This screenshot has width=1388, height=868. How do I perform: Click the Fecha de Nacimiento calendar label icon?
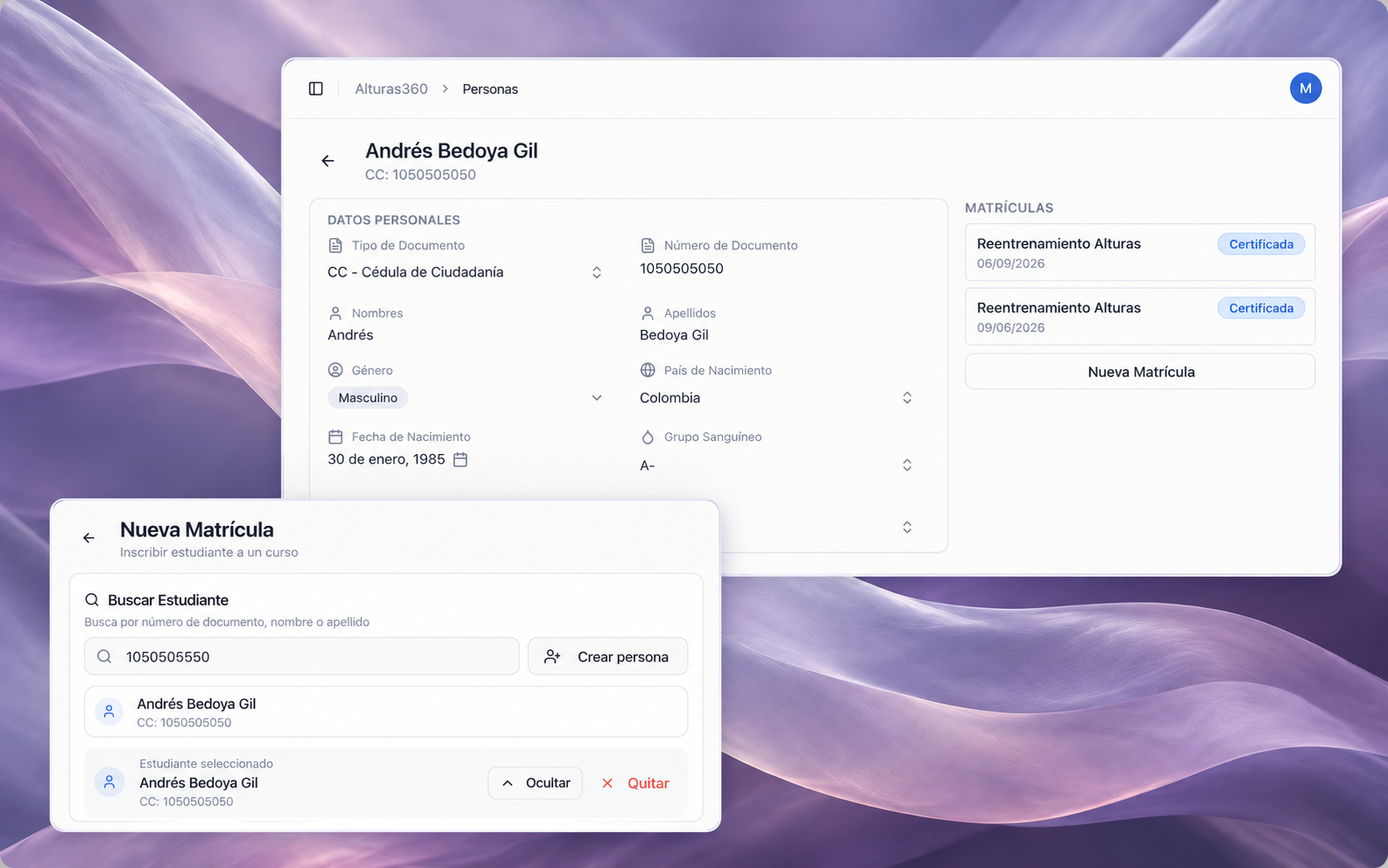335,437
